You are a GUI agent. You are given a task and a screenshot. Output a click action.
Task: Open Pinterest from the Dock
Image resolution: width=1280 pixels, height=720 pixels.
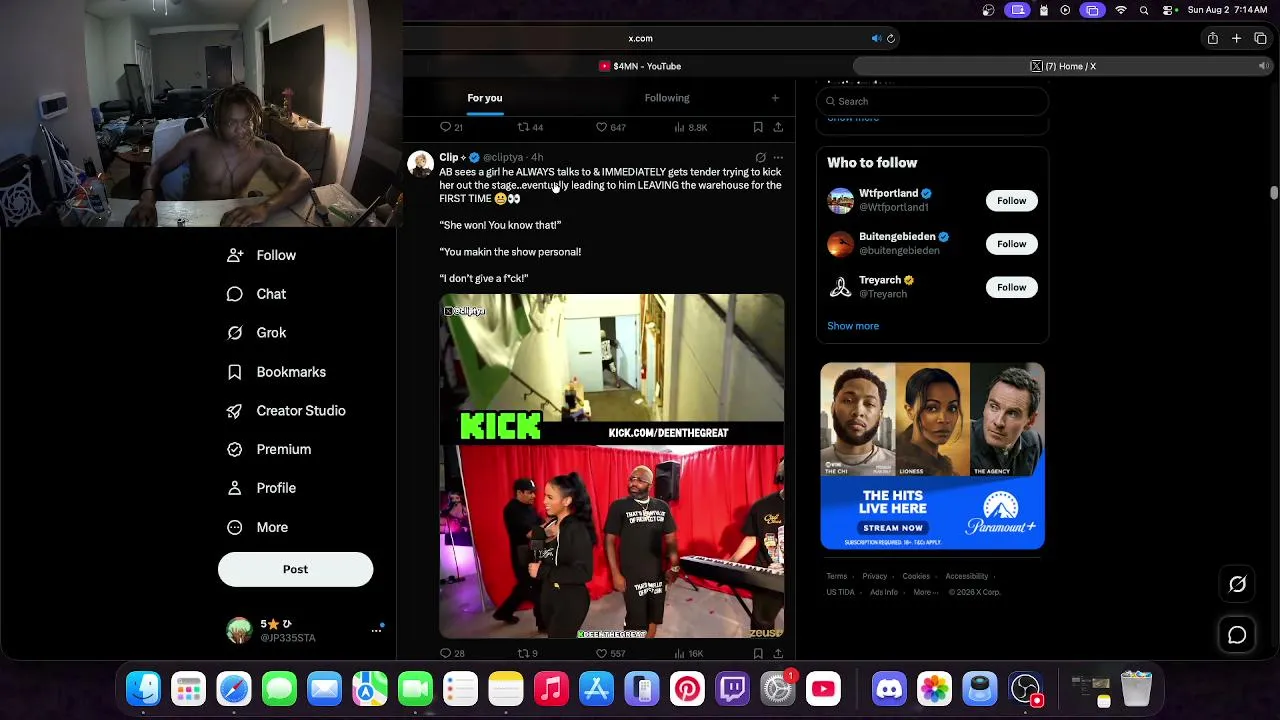click(x=687, y=689)
